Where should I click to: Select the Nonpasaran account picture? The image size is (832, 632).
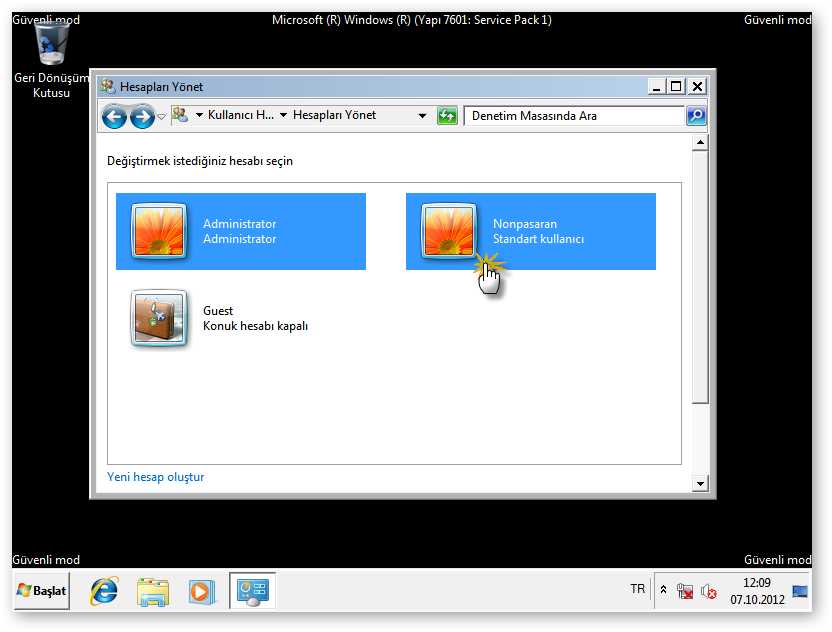[x=448, y=231]
